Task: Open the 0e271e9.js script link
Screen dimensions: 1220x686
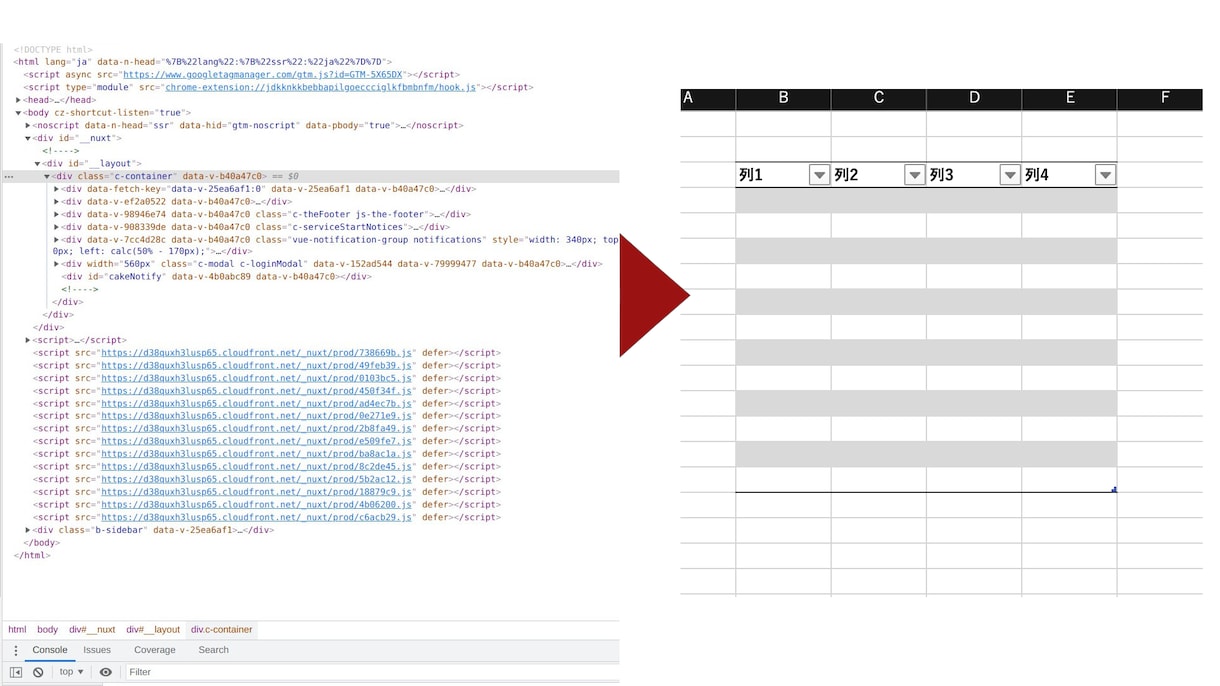Action: (x=256, y=416)
